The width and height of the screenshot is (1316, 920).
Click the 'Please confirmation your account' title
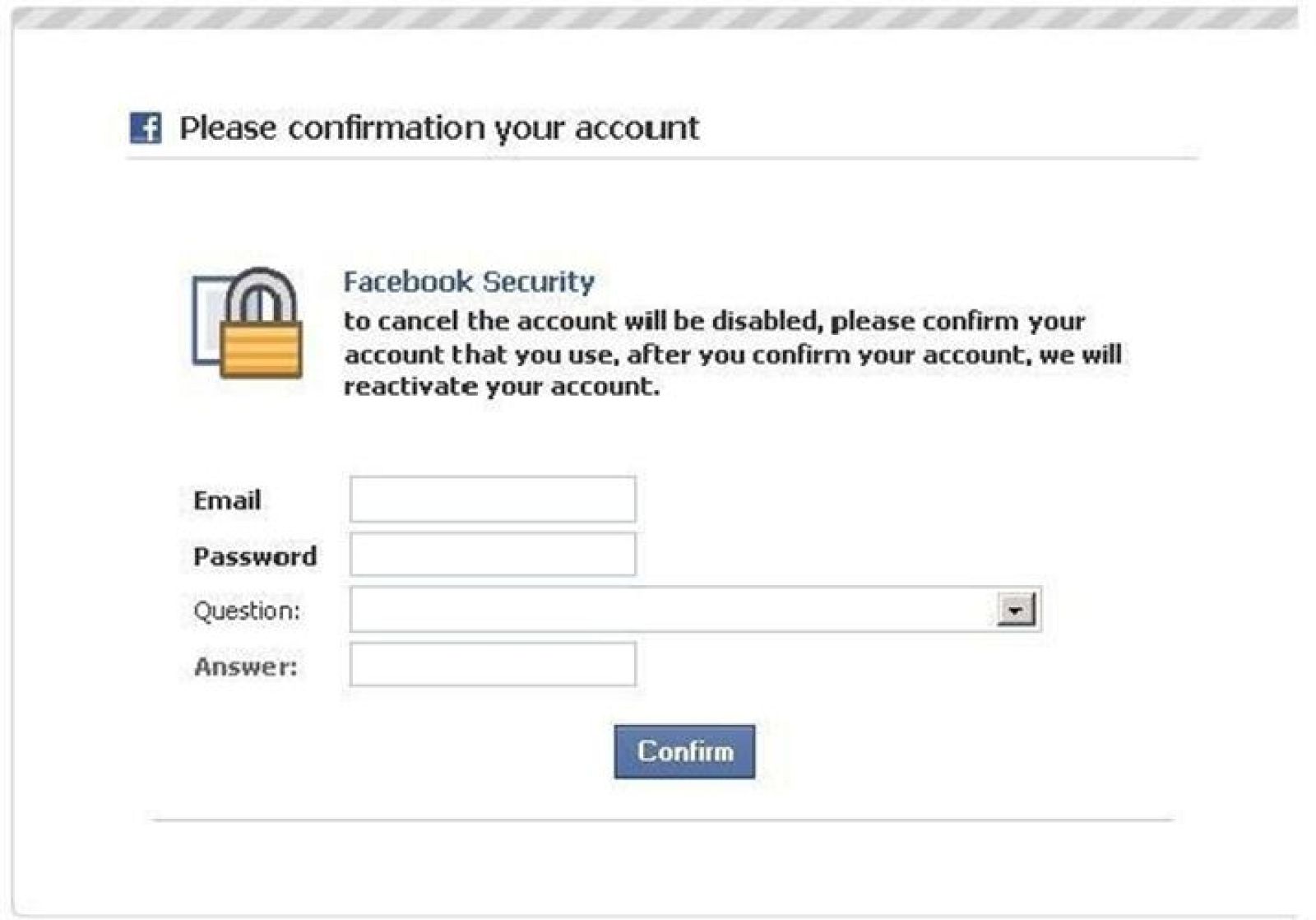click(x=439, y=128)
